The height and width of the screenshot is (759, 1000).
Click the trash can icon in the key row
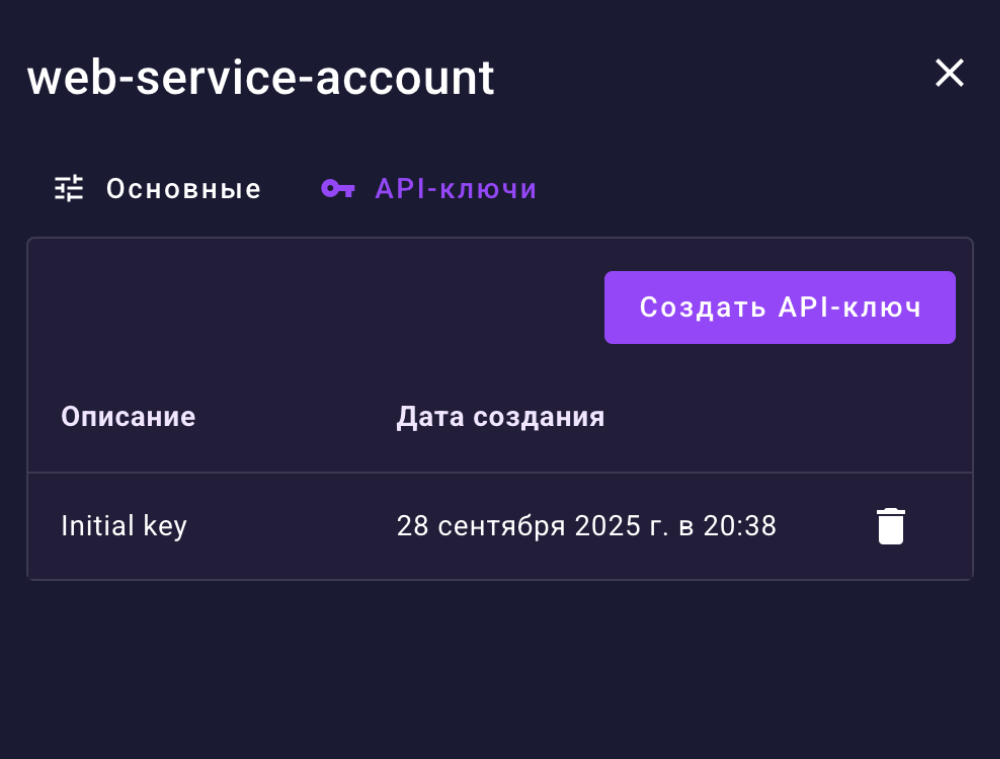pyautogui.click(x=890, y=526)
